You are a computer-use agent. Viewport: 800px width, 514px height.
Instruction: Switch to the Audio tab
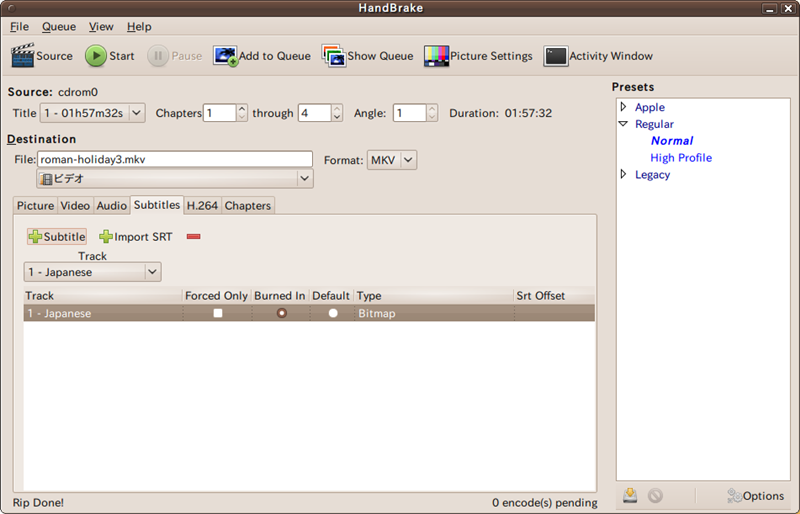112,205
